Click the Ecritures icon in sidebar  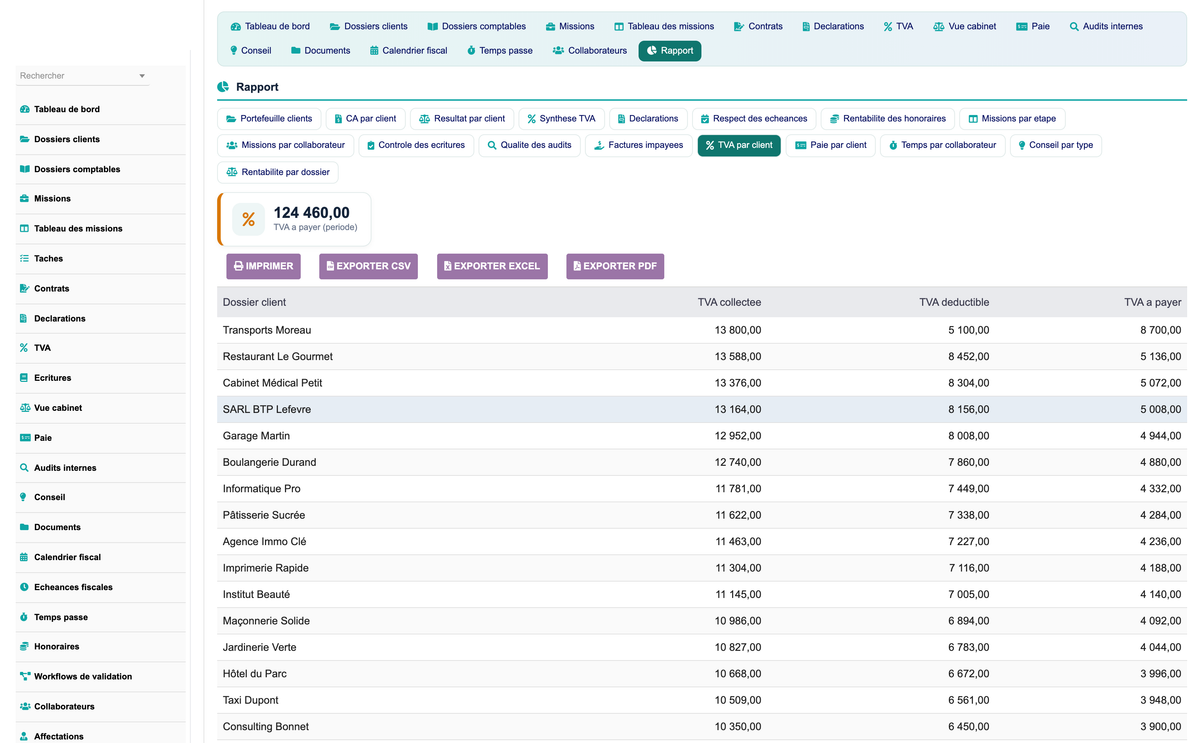24,378
